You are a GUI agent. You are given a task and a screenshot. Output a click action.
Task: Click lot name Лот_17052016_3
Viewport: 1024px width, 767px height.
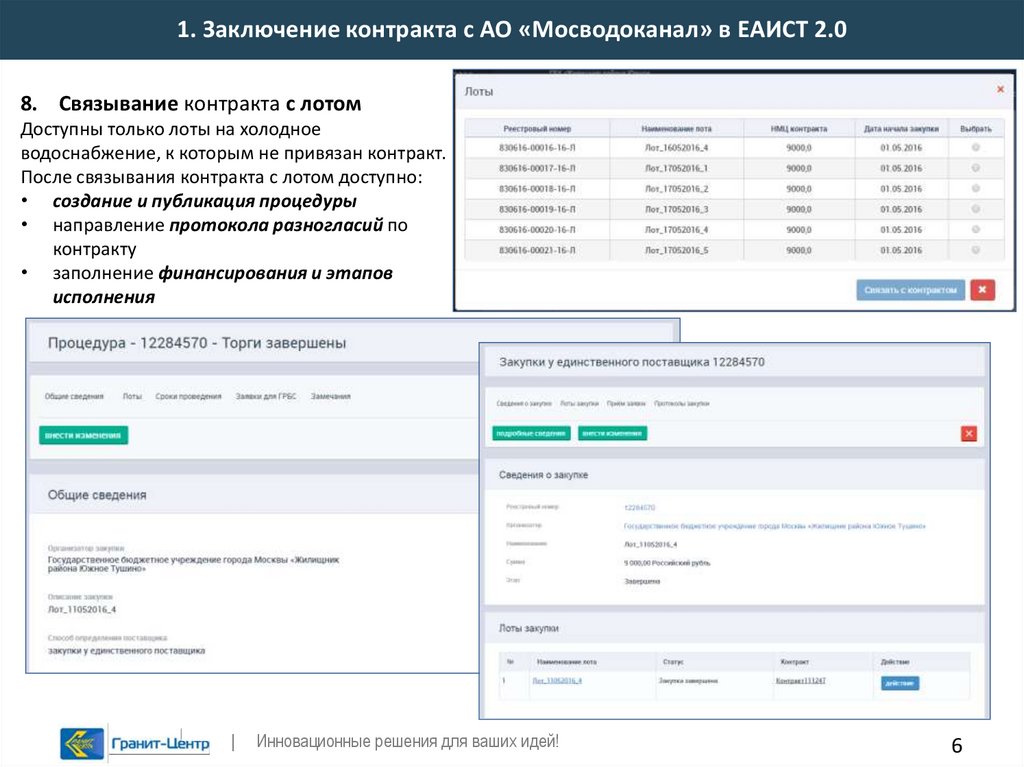(x=676, y=209)
